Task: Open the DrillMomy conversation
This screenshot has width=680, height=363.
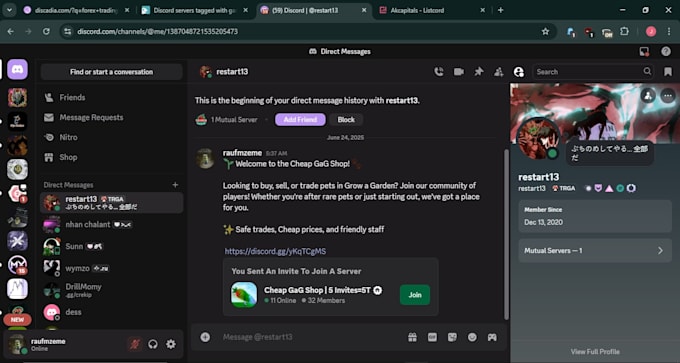Action: tap(112, 290)
